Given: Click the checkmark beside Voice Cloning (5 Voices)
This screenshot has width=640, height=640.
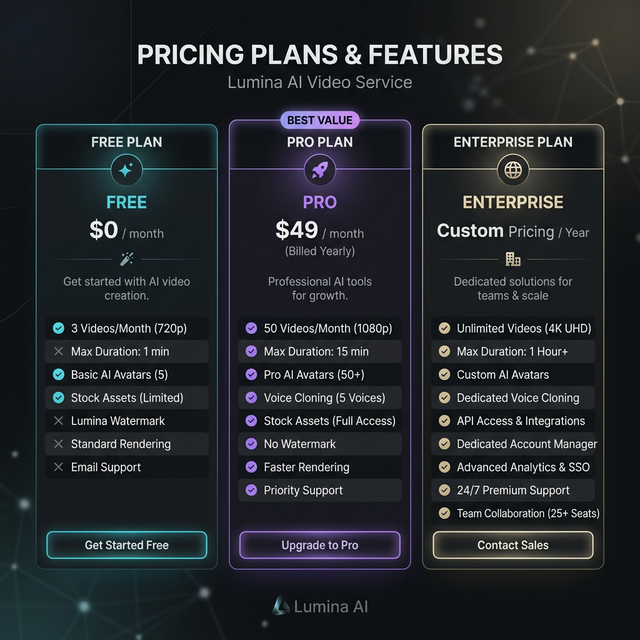Looking at the screenshot, I should point(251,398).
